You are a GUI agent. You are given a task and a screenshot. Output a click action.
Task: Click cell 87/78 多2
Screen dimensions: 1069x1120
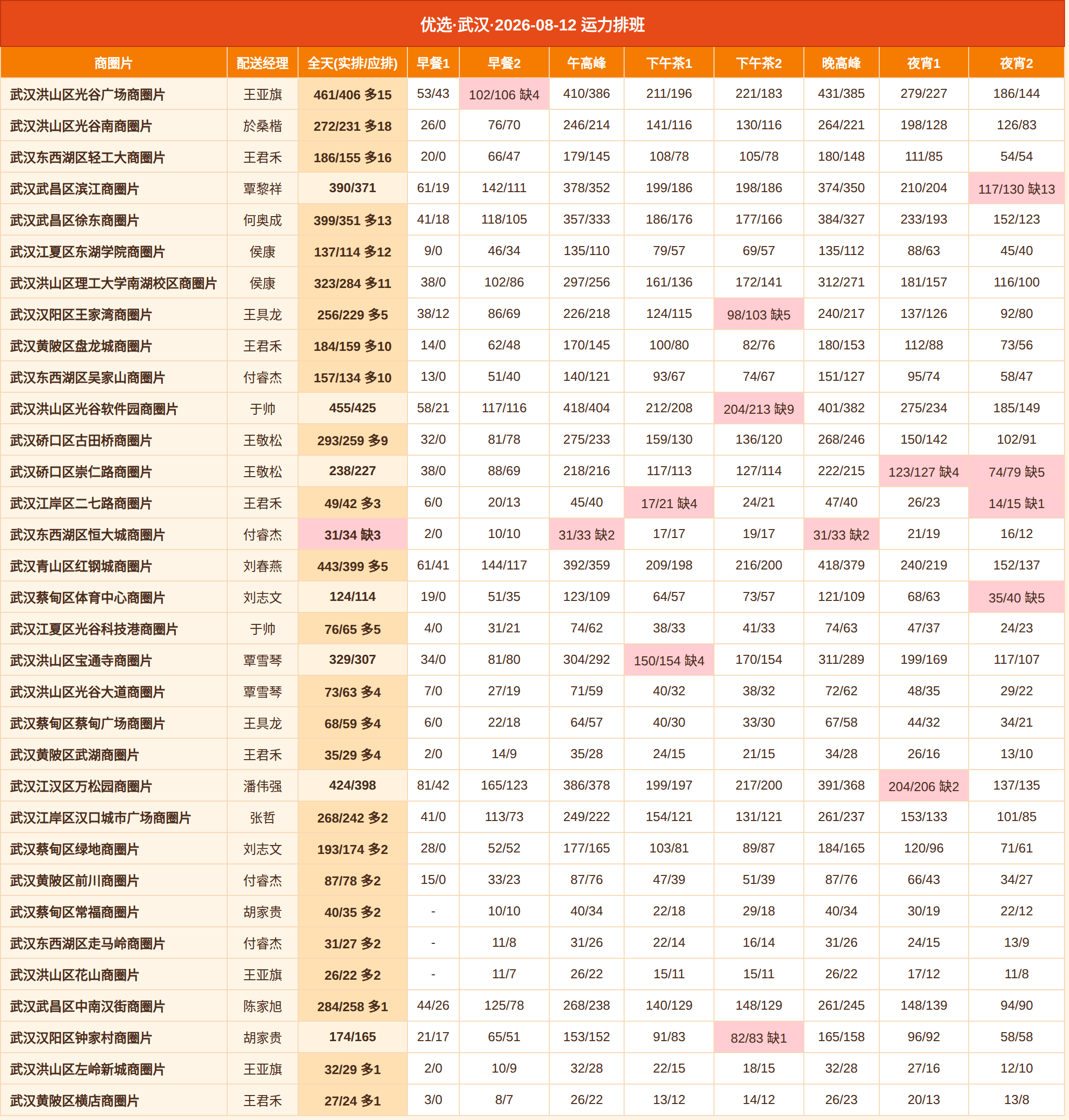point(352,880)
